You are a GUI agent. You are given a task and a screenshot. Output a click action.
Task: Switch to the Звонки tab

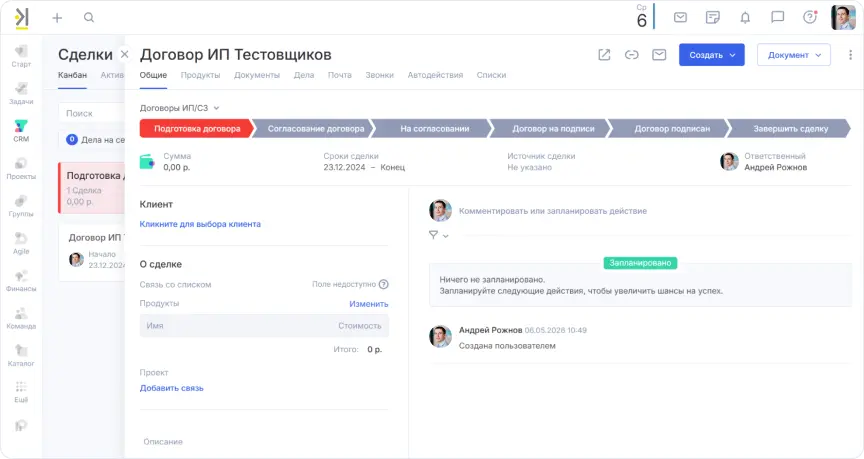point(380,75)
